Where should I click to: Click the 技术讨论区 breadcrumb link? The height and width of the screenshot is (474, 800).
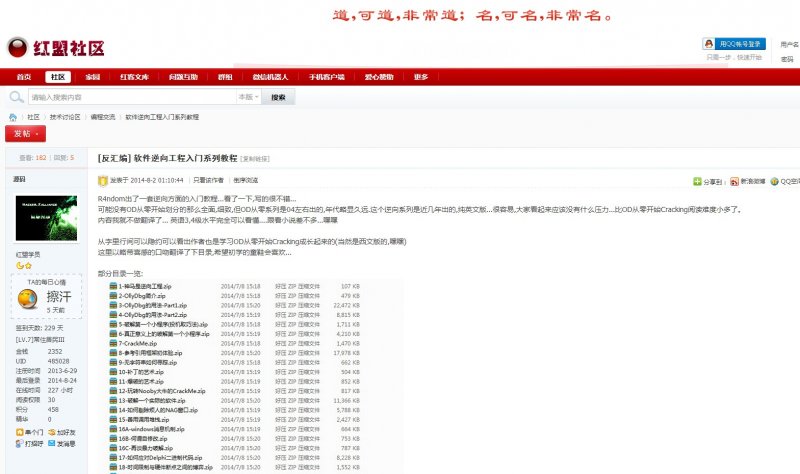(65, 117)
